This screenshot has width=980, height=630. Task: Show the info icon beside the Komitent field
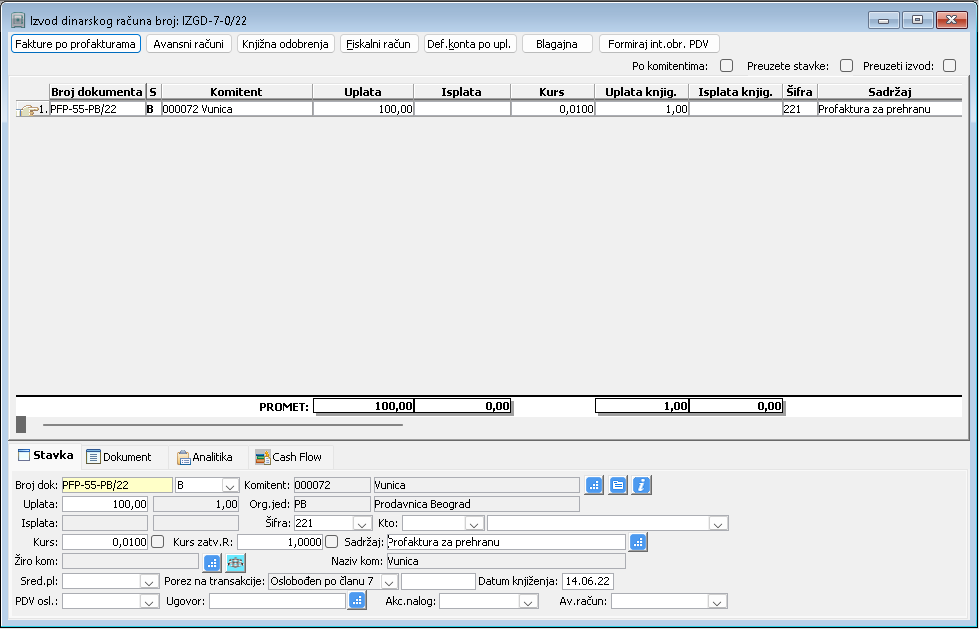(x=641, y=485)
